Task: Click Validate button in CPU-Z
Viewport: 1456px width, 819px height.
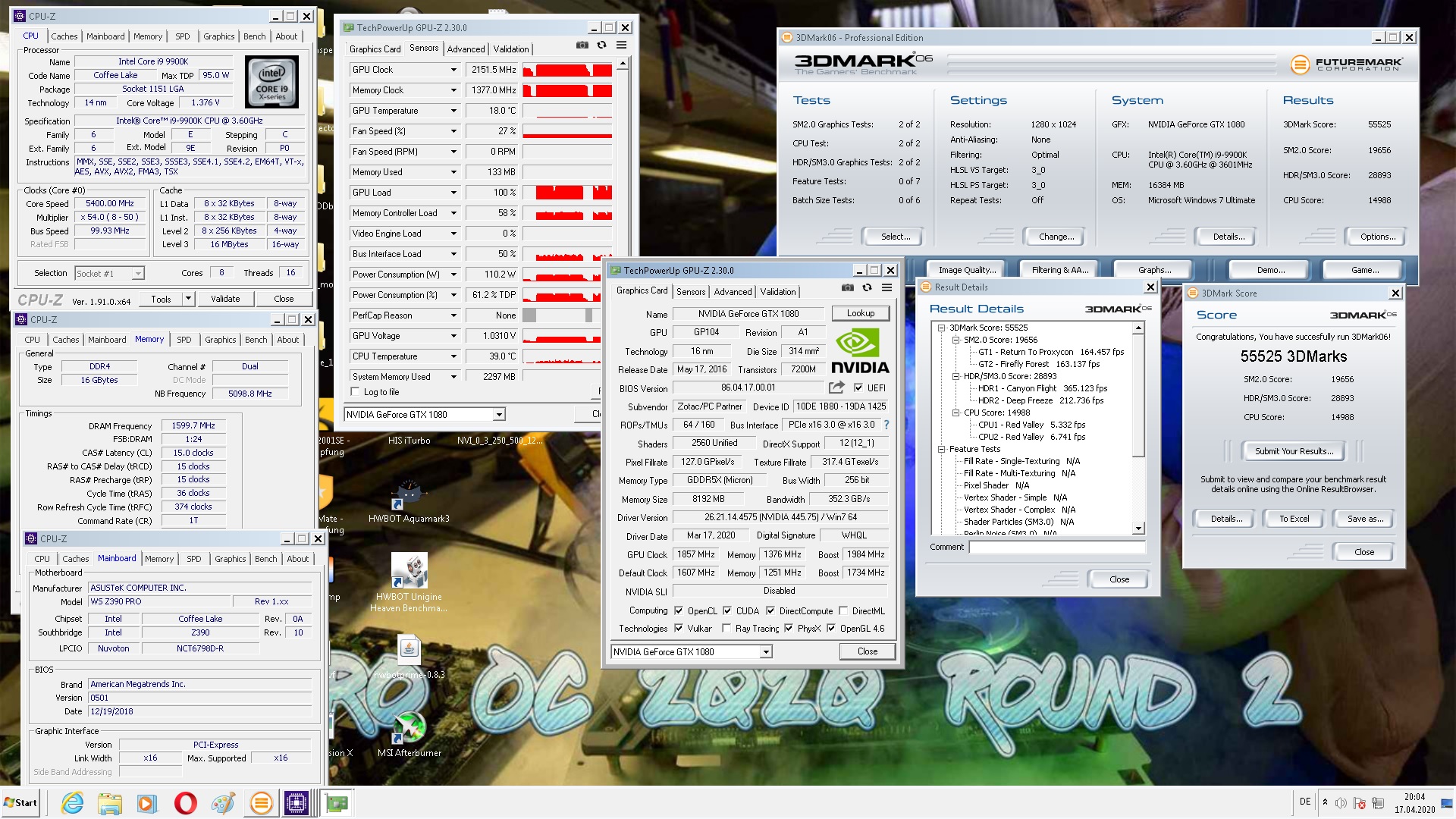Action: [225, 299]
